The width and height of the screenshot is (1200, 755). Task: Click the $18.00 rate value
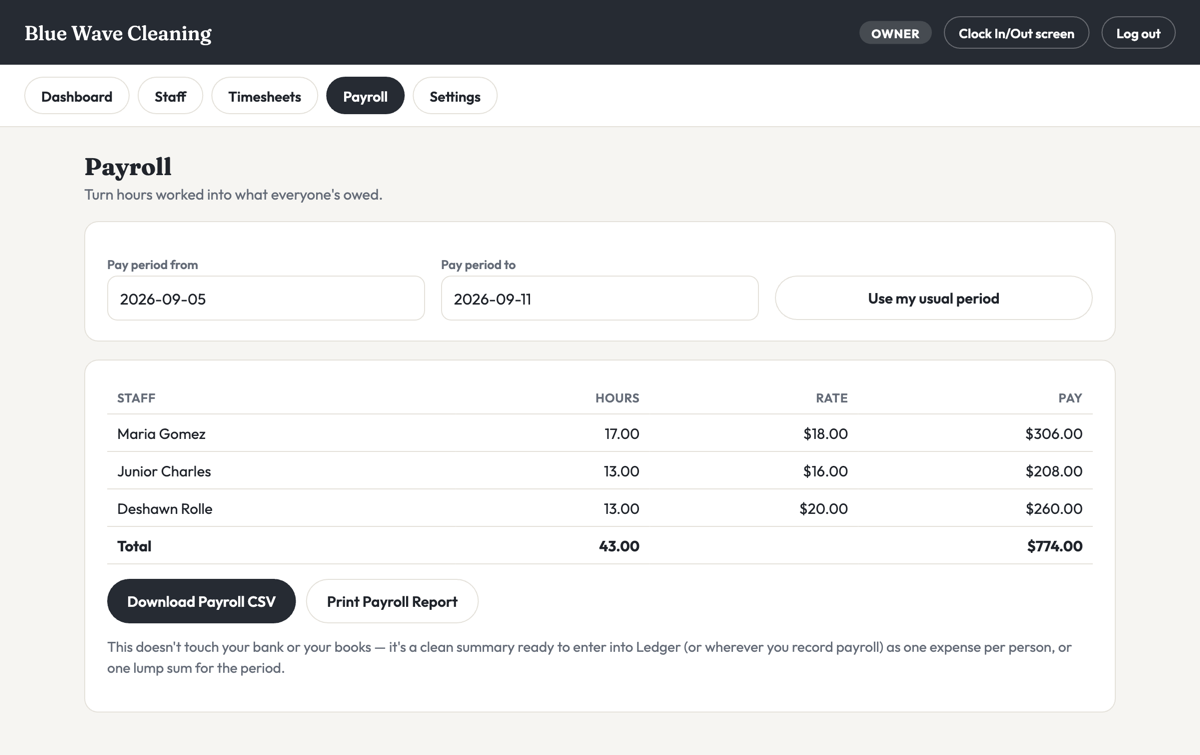[x=825, y=434]
